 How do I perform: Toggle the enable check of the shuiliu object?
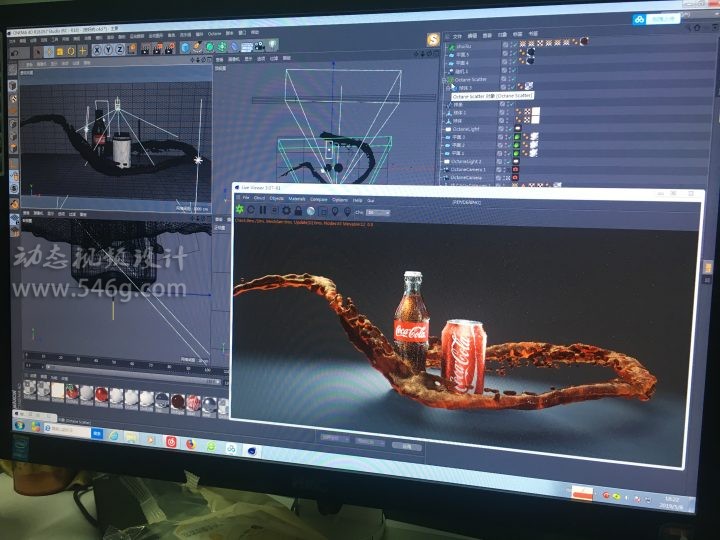point(515,44)
